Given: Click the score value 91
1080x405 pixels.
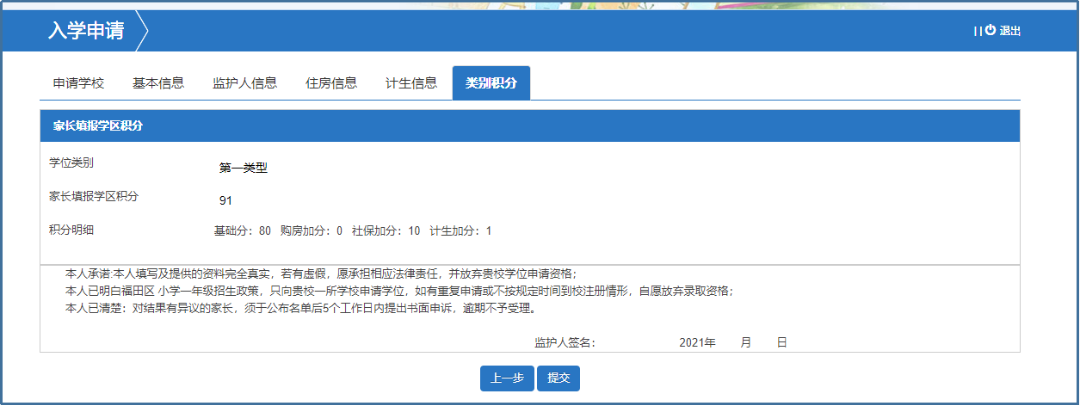Looking at the screenshot, I should pyautogui.click(x=225, y=200).
